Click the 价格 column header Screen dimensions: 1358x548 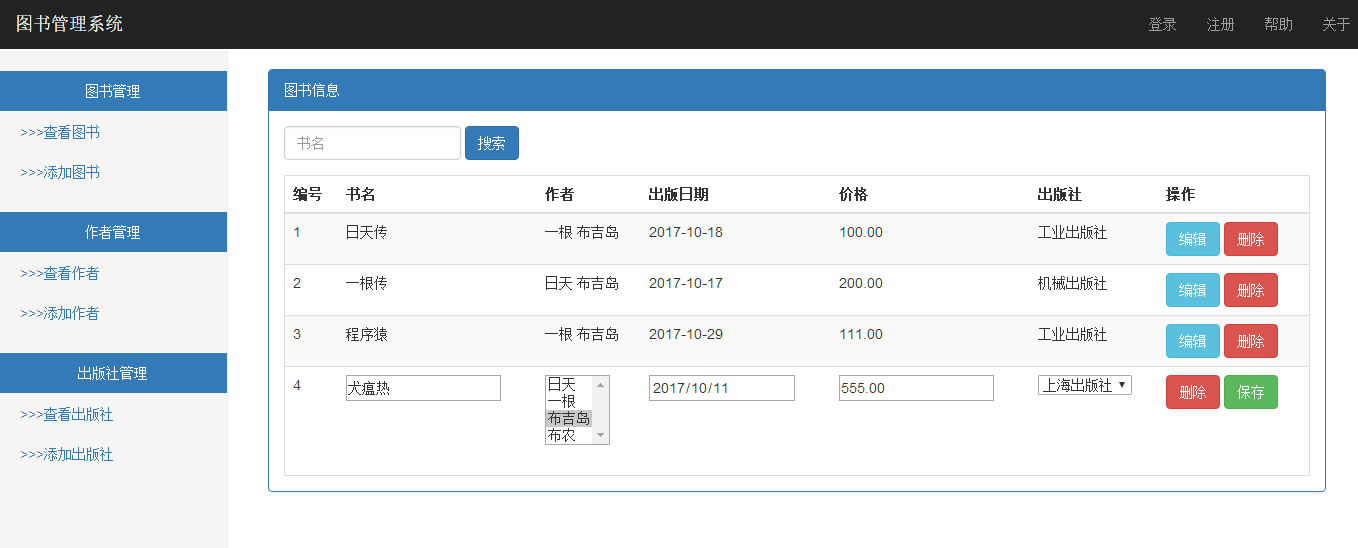(x=854, y=194)
